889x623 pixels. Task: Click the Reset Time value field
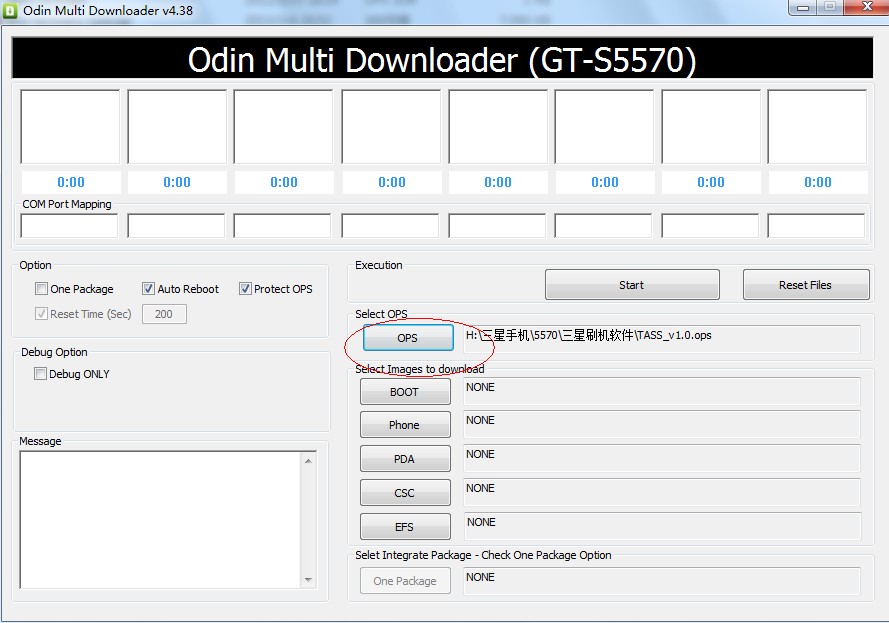click(x=164, y=314)
